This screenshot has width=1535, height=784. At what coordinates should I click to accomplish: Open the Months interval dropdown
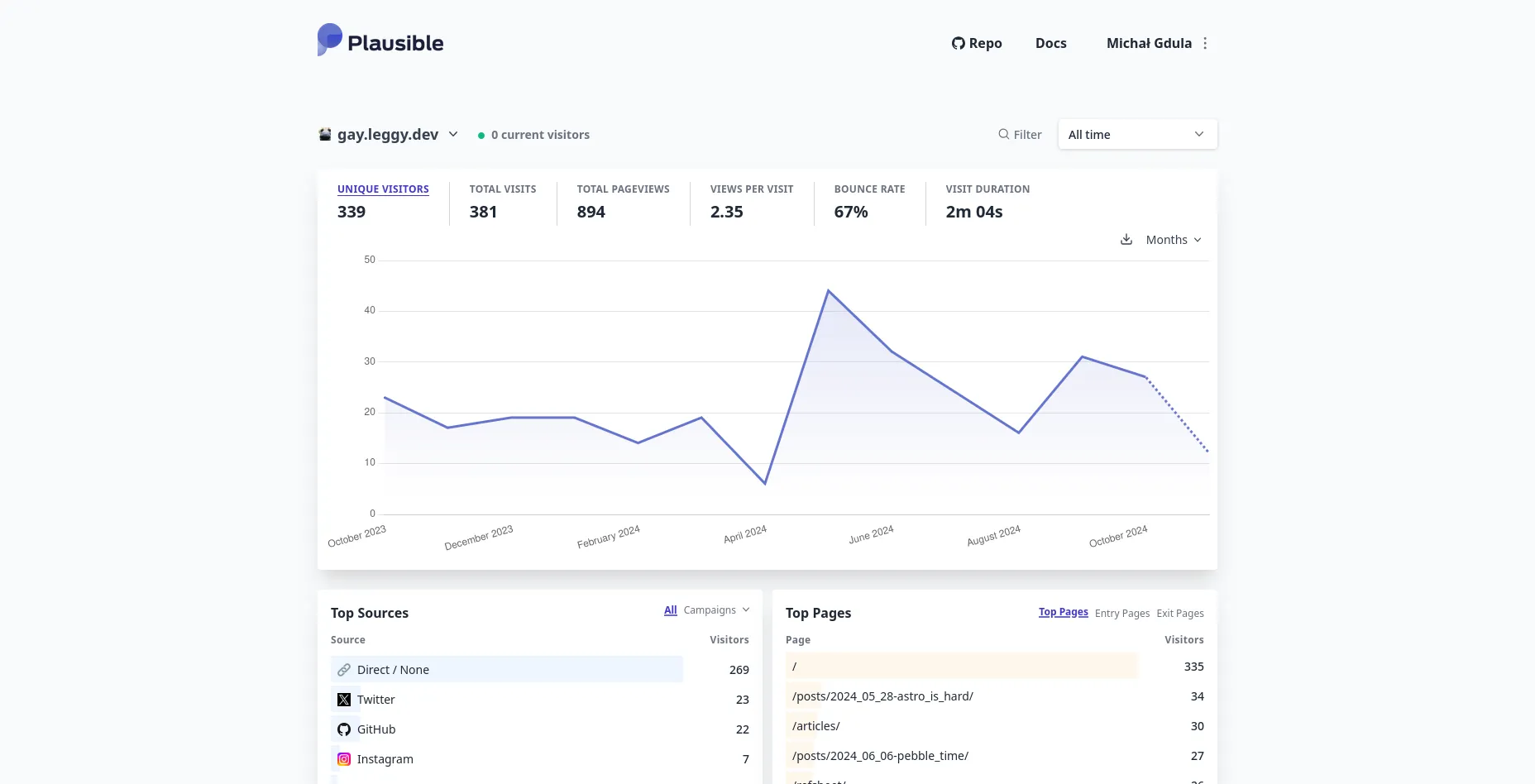[x=1173, y=240]
